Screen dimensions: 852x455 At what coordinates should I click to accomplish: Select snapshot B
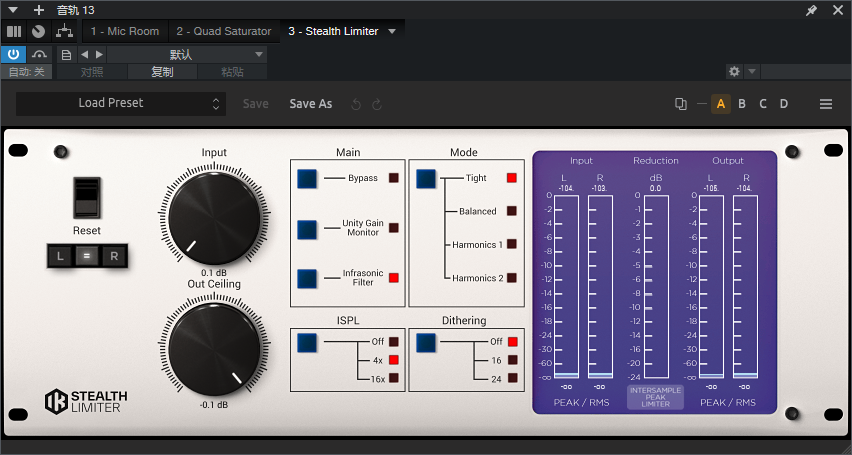point(742,104)
